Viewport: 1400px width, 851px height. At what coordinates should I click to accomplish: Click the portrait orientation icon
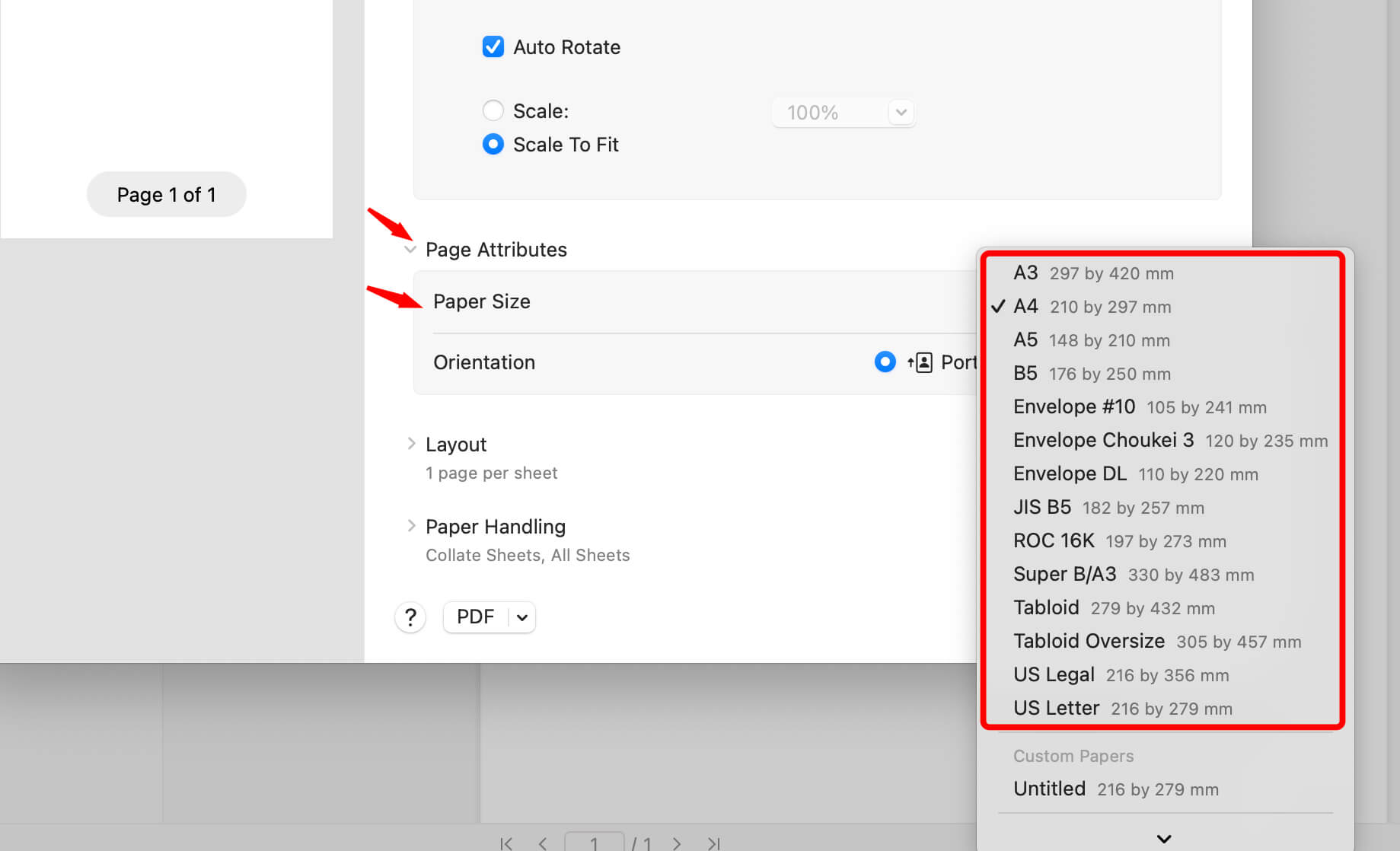(920, 362)
